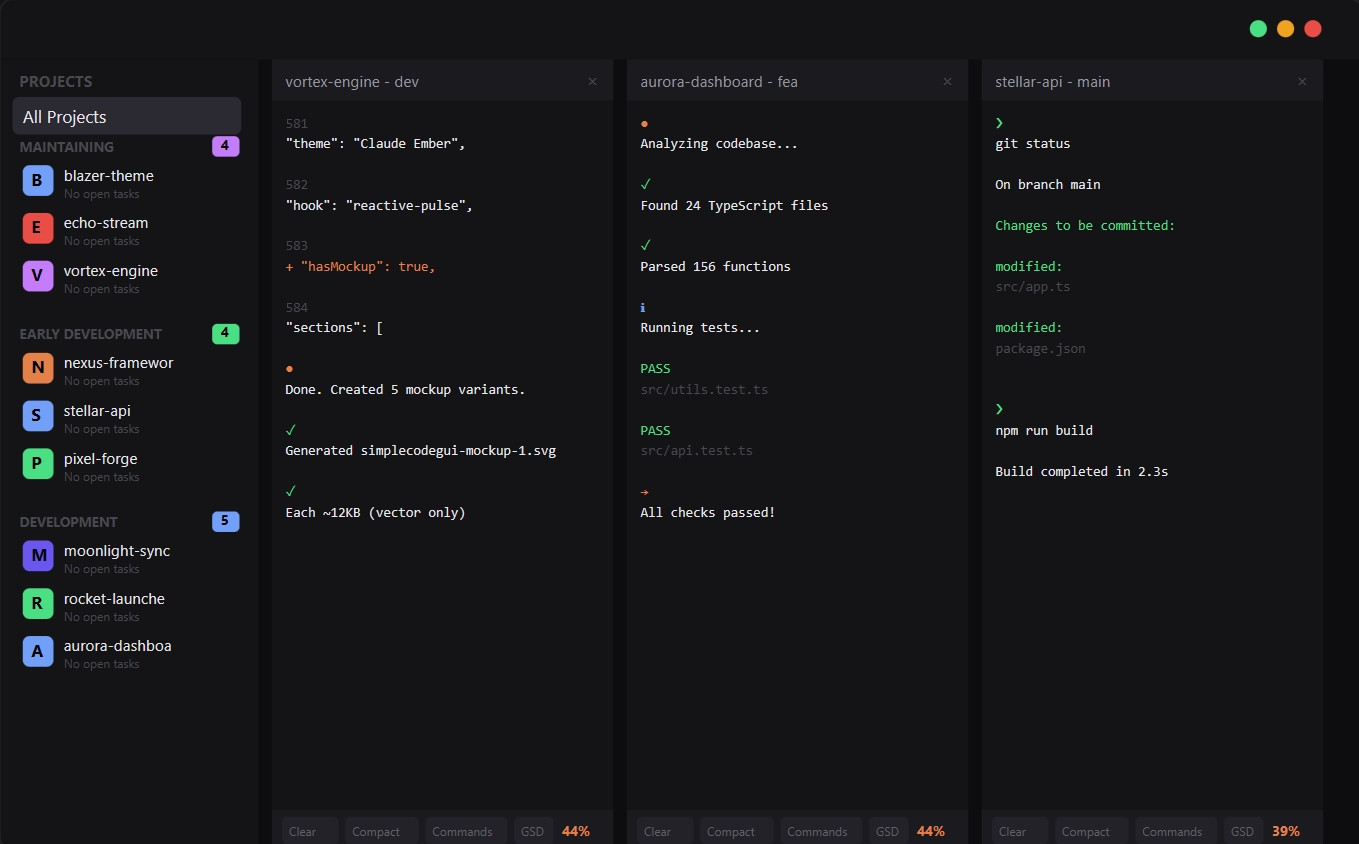This screenshot has width=1359, height=844.
Task: Click the nexus-framework orange N icon
Action: [37, 368]
